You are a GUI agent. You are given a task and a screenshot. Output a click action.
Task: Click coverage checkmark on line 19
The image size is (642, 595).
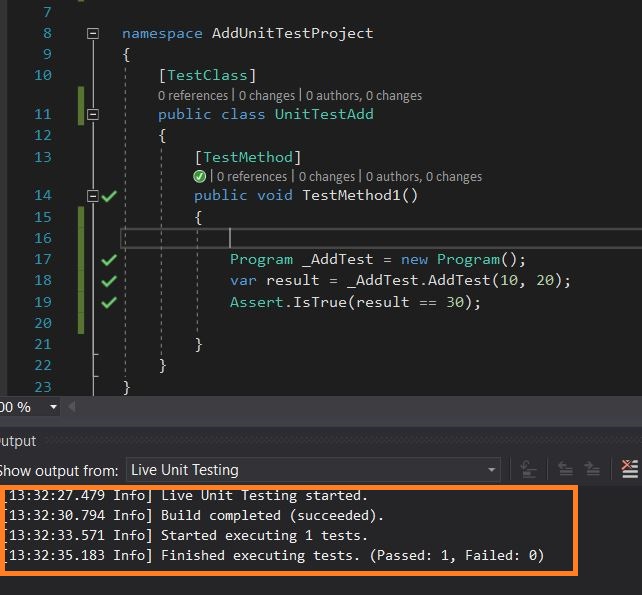coord(109,303)
